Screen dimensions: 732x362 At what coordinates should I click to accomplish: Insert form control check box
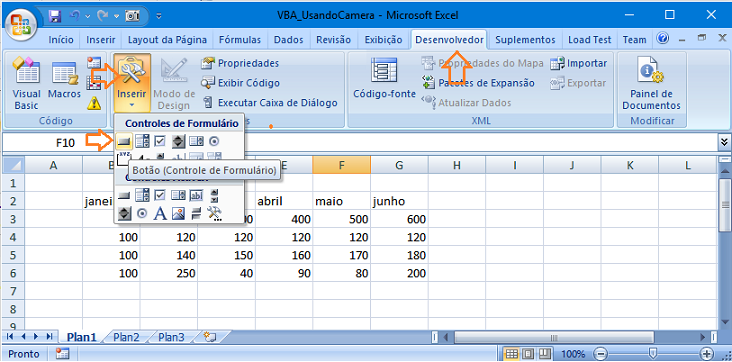(x=160, y=141)
